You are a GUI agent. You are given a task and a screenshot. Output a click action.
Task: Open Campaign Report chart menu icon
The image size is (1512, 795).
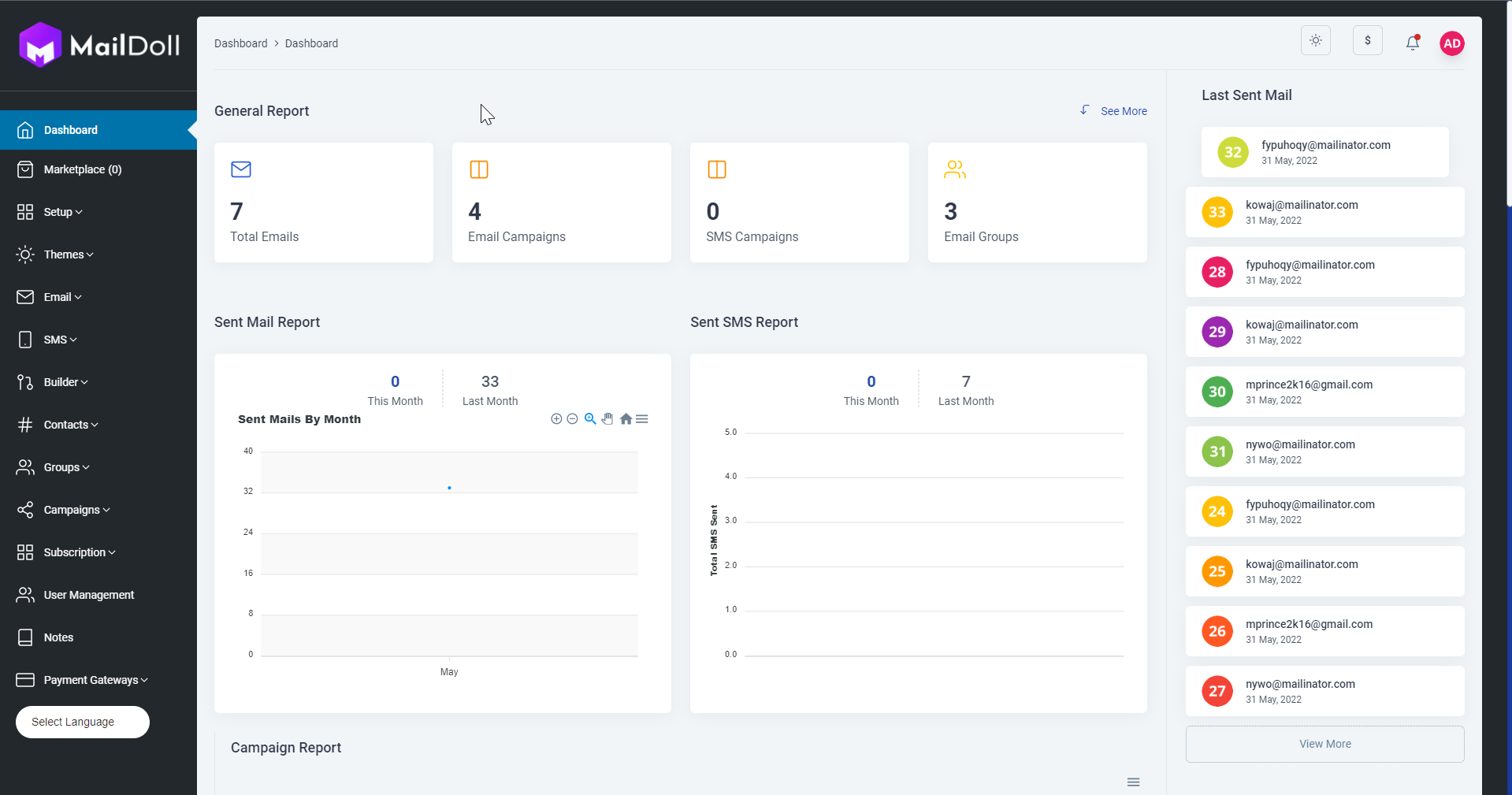click(x=1133, y=782)
